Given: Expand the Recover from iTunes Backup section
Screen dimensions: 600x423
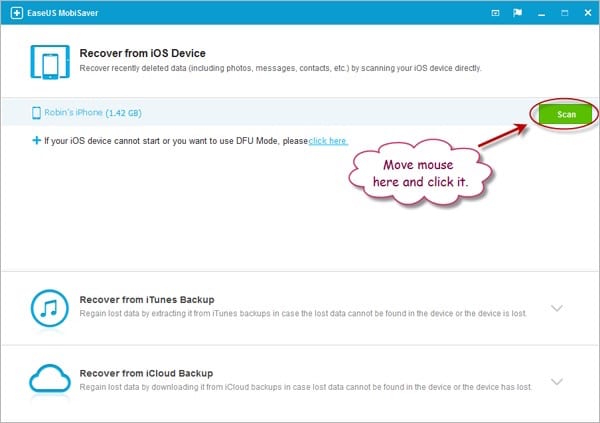Looking at the screenshot, I should click(x=557, y=308).
